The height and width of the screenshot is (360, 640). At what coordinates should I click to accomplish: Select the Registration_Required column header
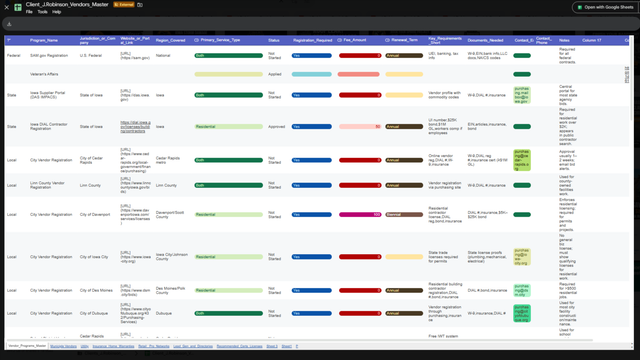pos(313,40)
